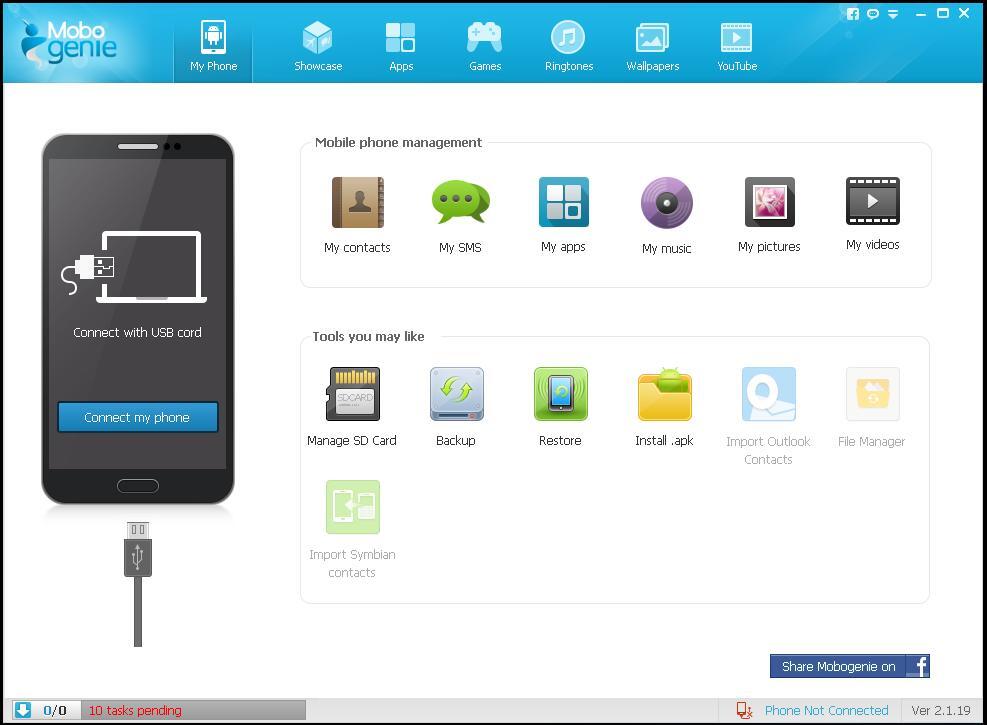Click the disconnected phone status icon
This screenshot has width=987, height=725.
744,711
